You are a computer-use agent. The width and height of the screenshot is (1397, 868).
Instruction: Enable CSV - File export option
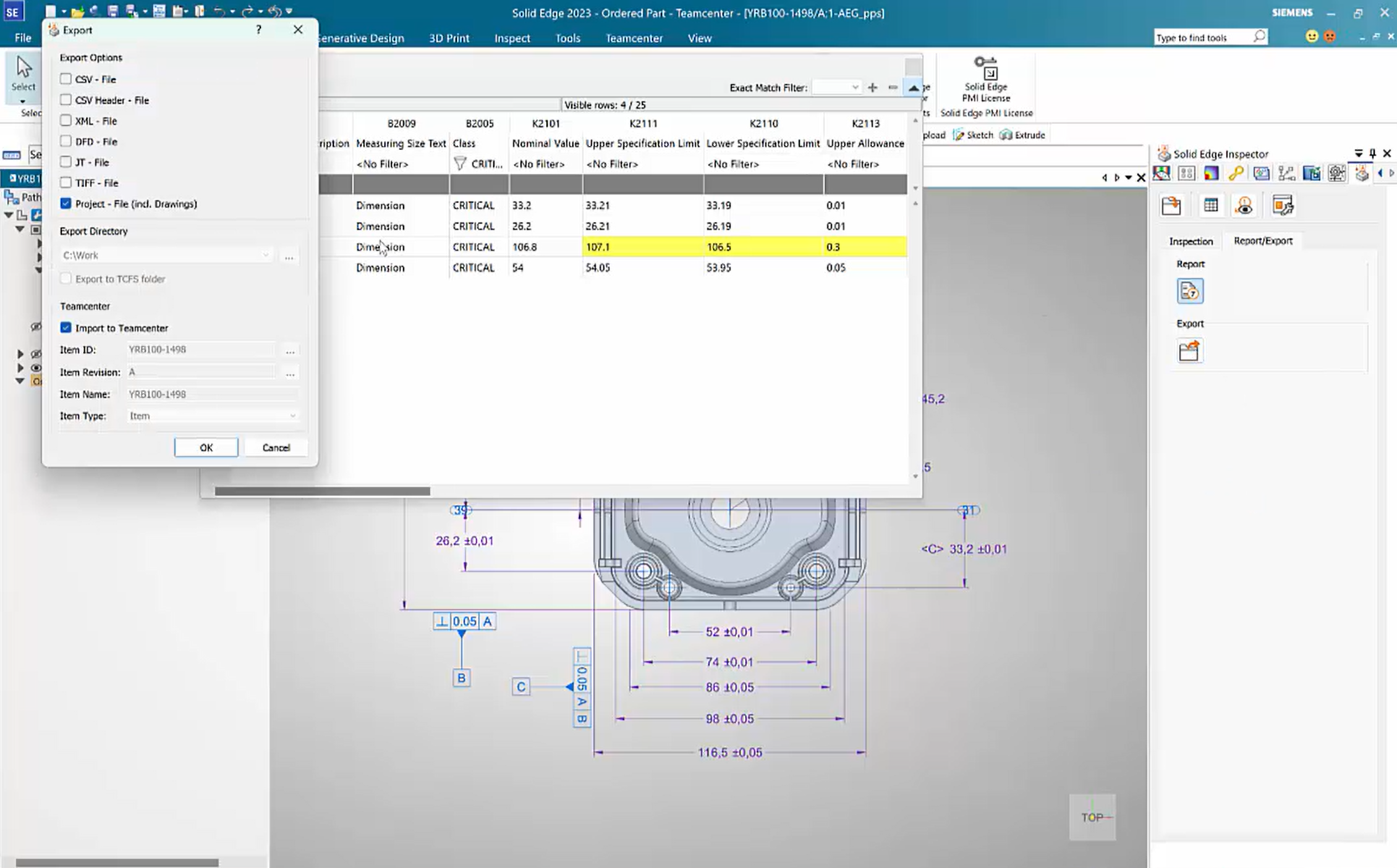[x=66, y=79]
